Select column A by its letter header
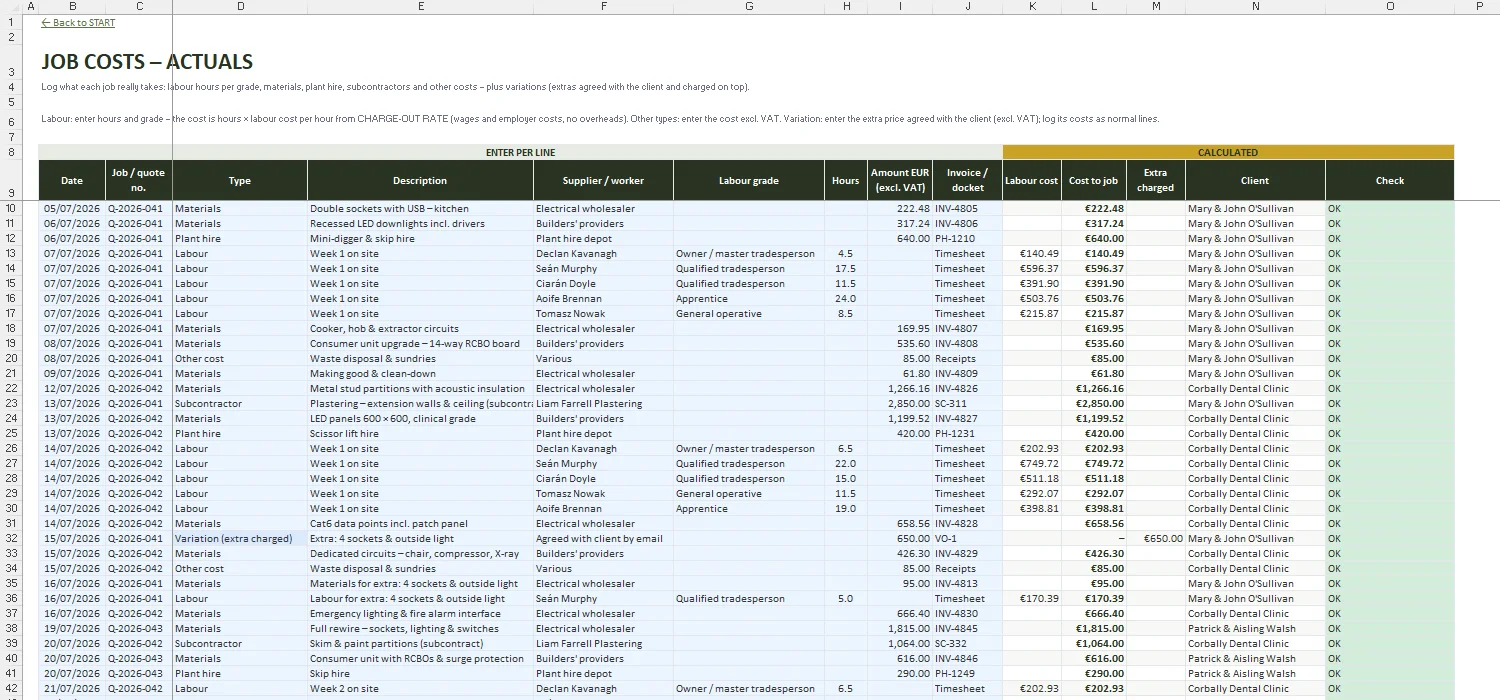 31,7
